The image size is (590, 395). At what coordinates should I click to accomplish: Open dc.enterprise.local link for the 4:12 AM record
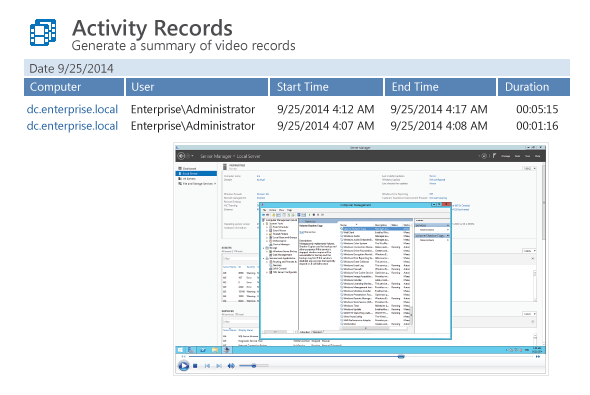[x=72, y=109]
